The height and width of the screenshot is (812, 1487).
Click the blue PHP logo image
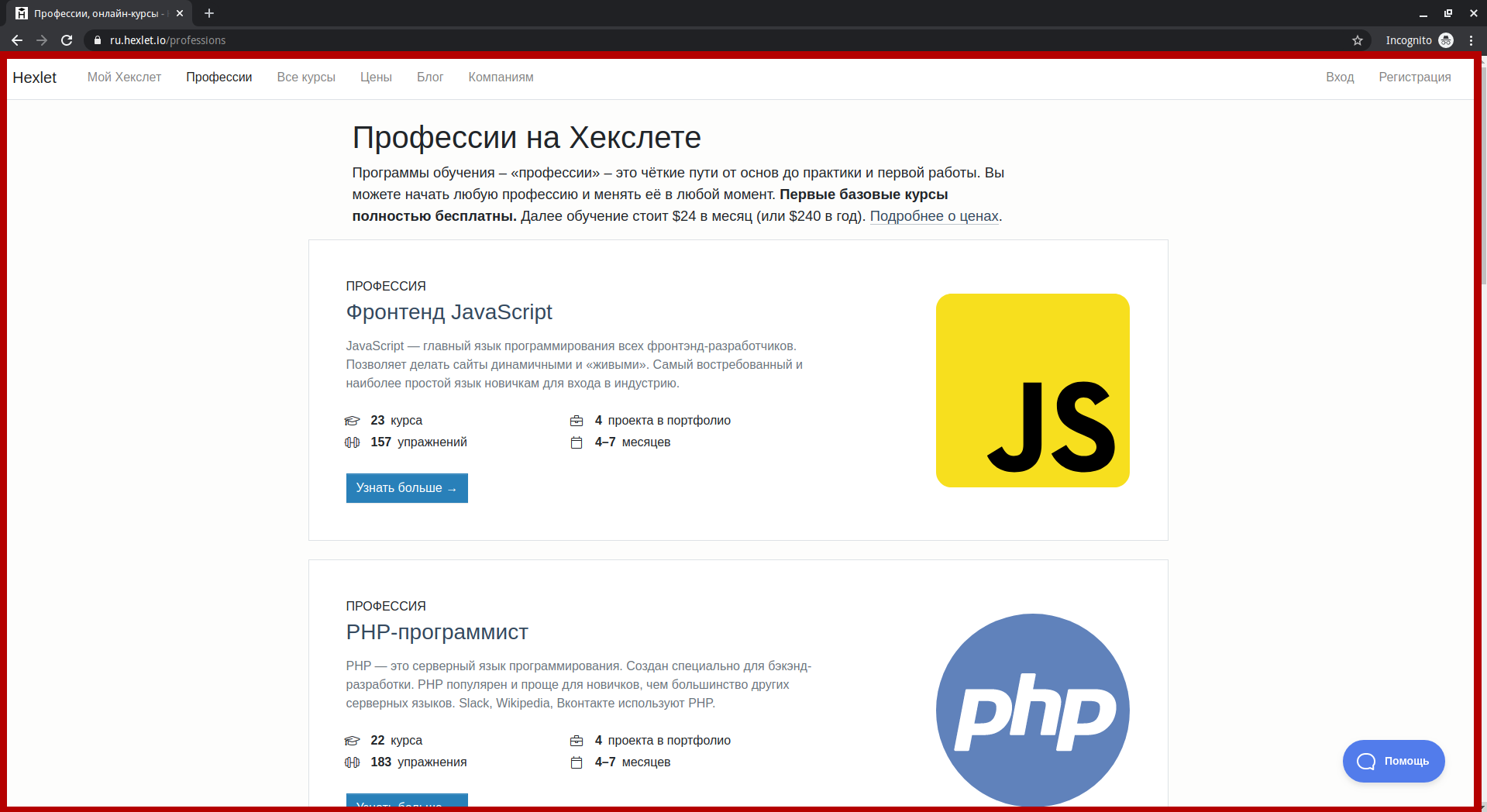click(1032, 710)
